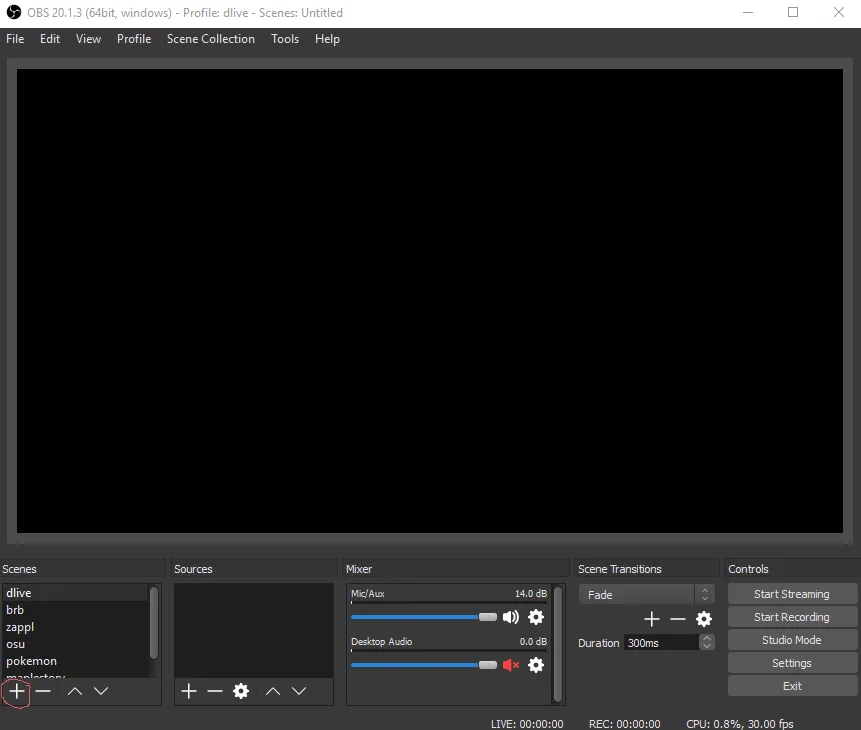Move the source down with the Sources down arrow

click(x=299, y=691)
